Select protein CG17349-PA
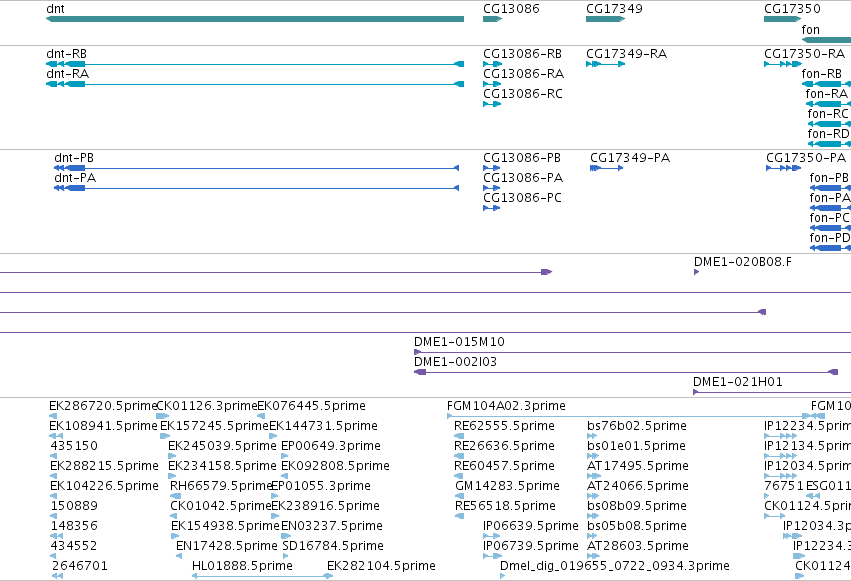Viewport: 851px width, 581px height. pyautogui.click(x=607, y=168)
